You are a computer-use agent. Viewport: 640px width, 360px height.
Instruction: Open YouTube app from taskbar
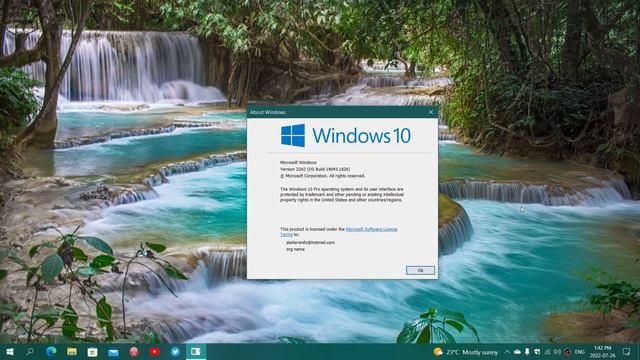155,352
